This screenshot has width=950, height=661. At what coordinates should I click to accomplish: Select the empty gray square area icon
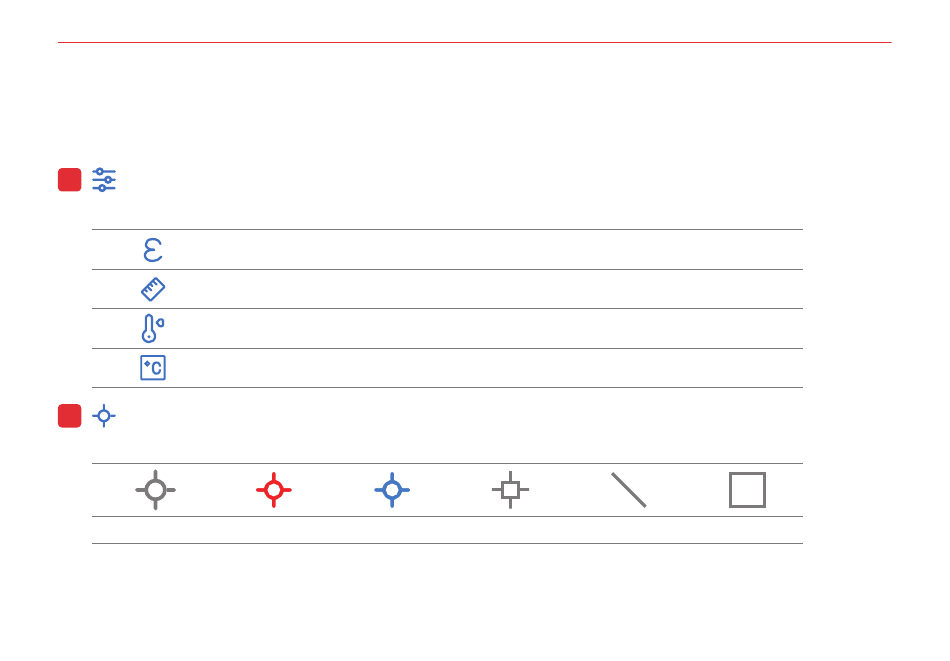747,490
